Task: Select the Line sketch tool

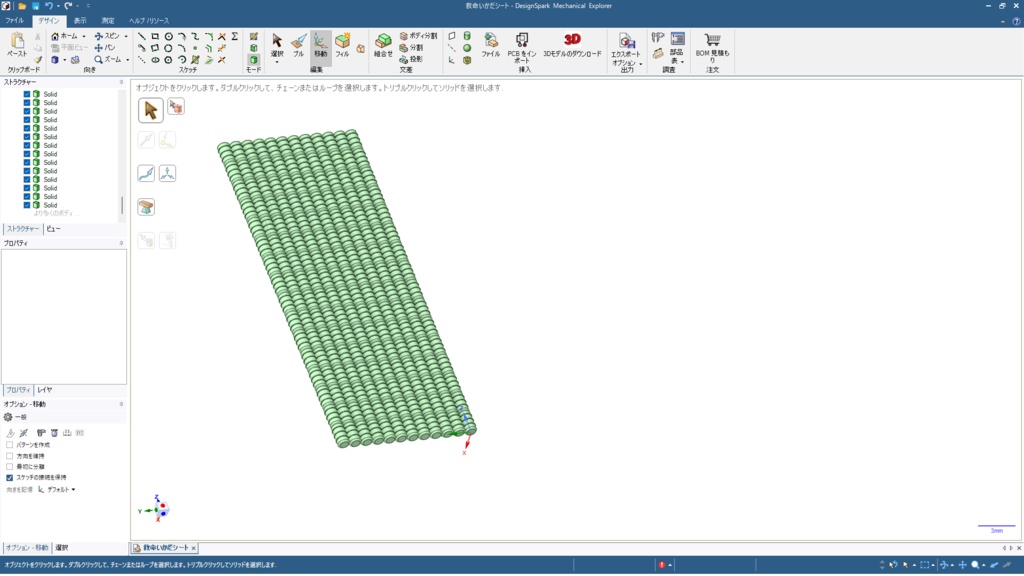Action: 141,37
